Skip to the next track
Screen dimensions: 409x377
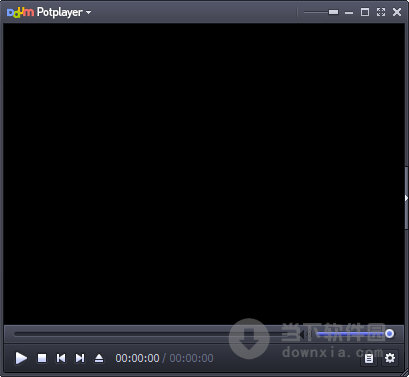click(80, 358)
